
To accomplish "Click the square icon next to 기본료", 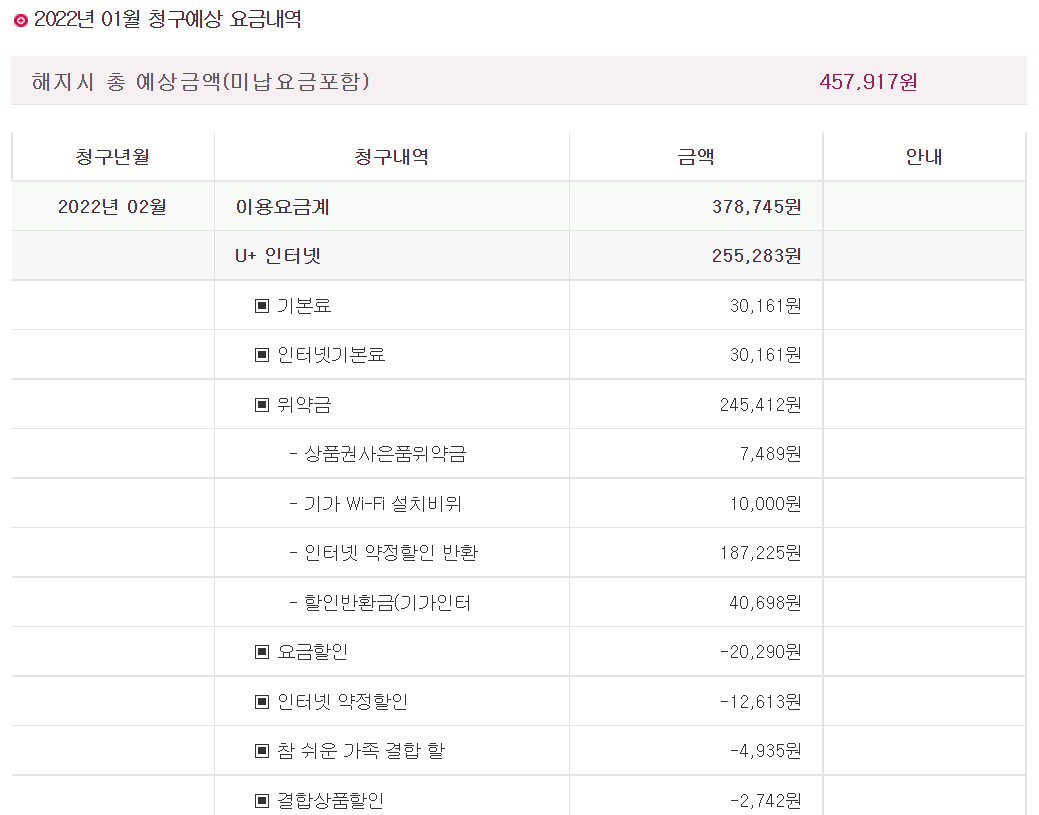I will (262, 306).
